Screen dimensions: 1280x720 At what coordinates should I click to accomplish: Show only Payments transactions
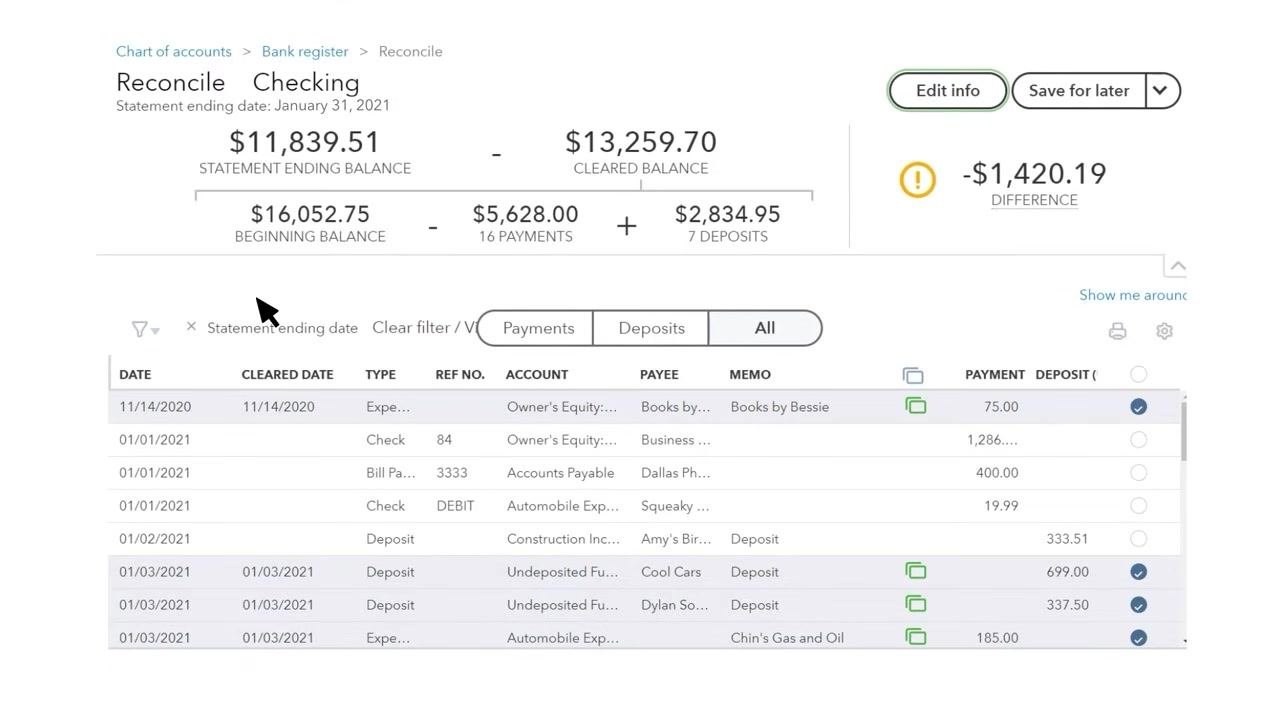pyautogui.click(x=538, y=328)
